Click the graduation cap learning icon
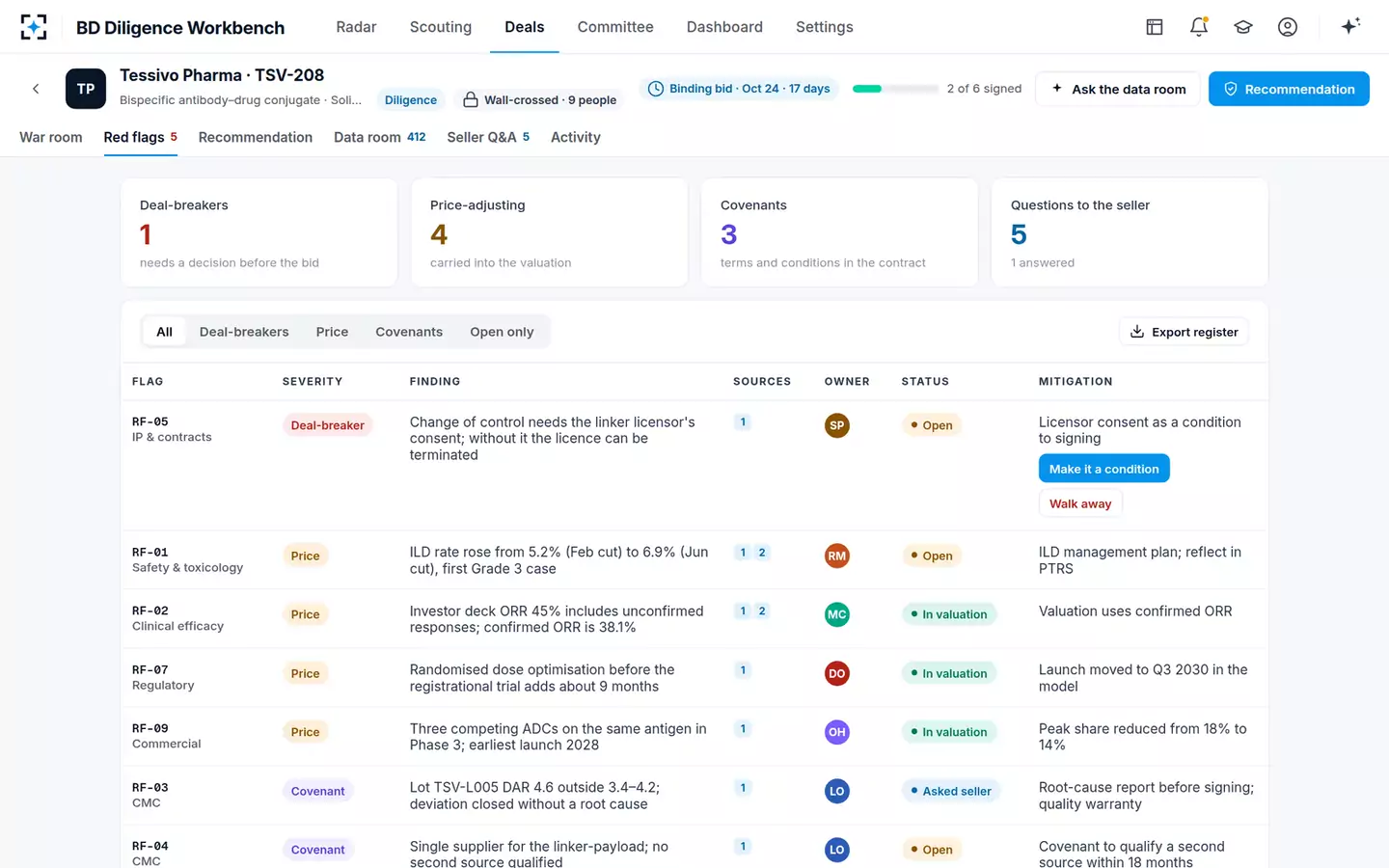 [1243, 27]
